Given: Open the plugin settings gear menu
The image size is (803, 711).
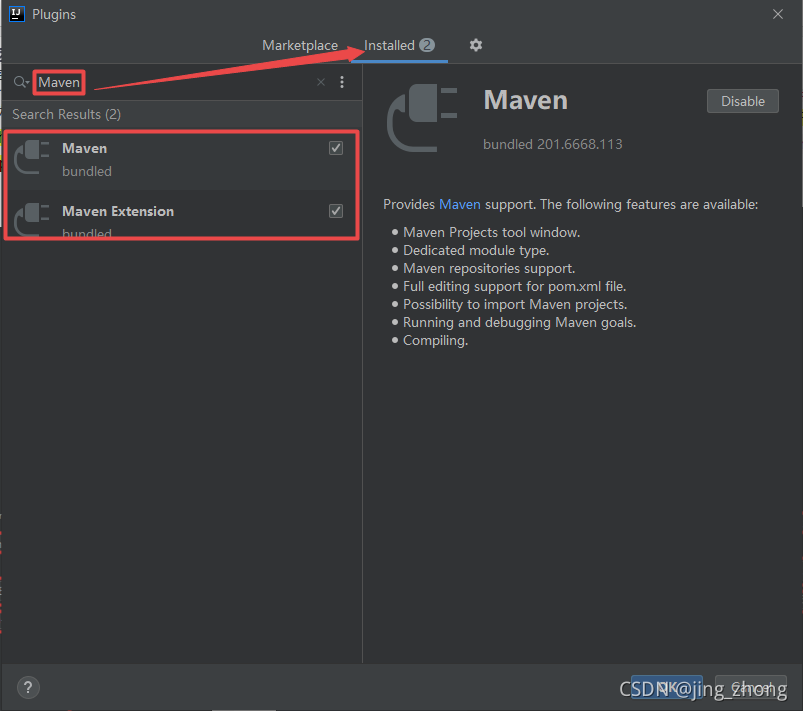Looking at the screenshot, I should click(476, 45).
